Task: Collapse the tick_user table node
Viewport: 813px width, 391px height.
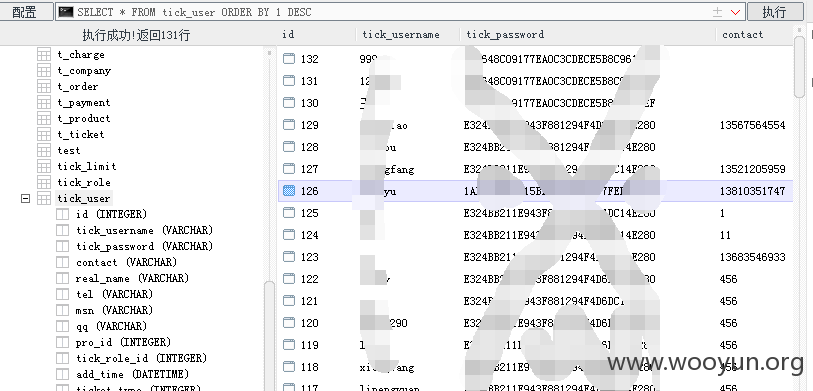Action: [25, 198]
